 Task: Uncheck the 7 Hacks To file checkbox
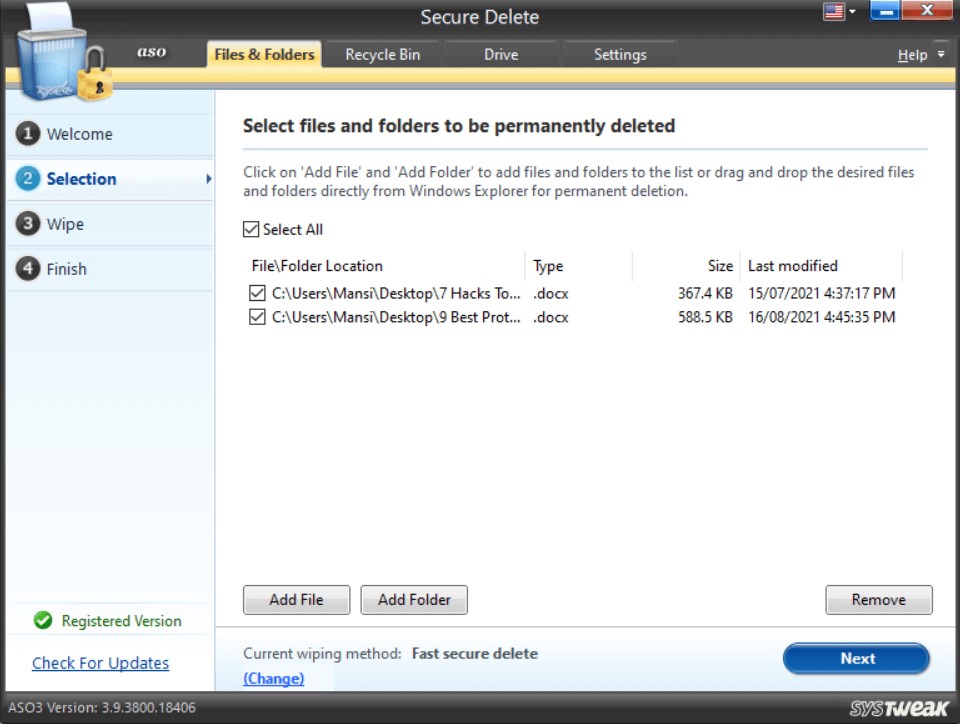coord(258,294)
